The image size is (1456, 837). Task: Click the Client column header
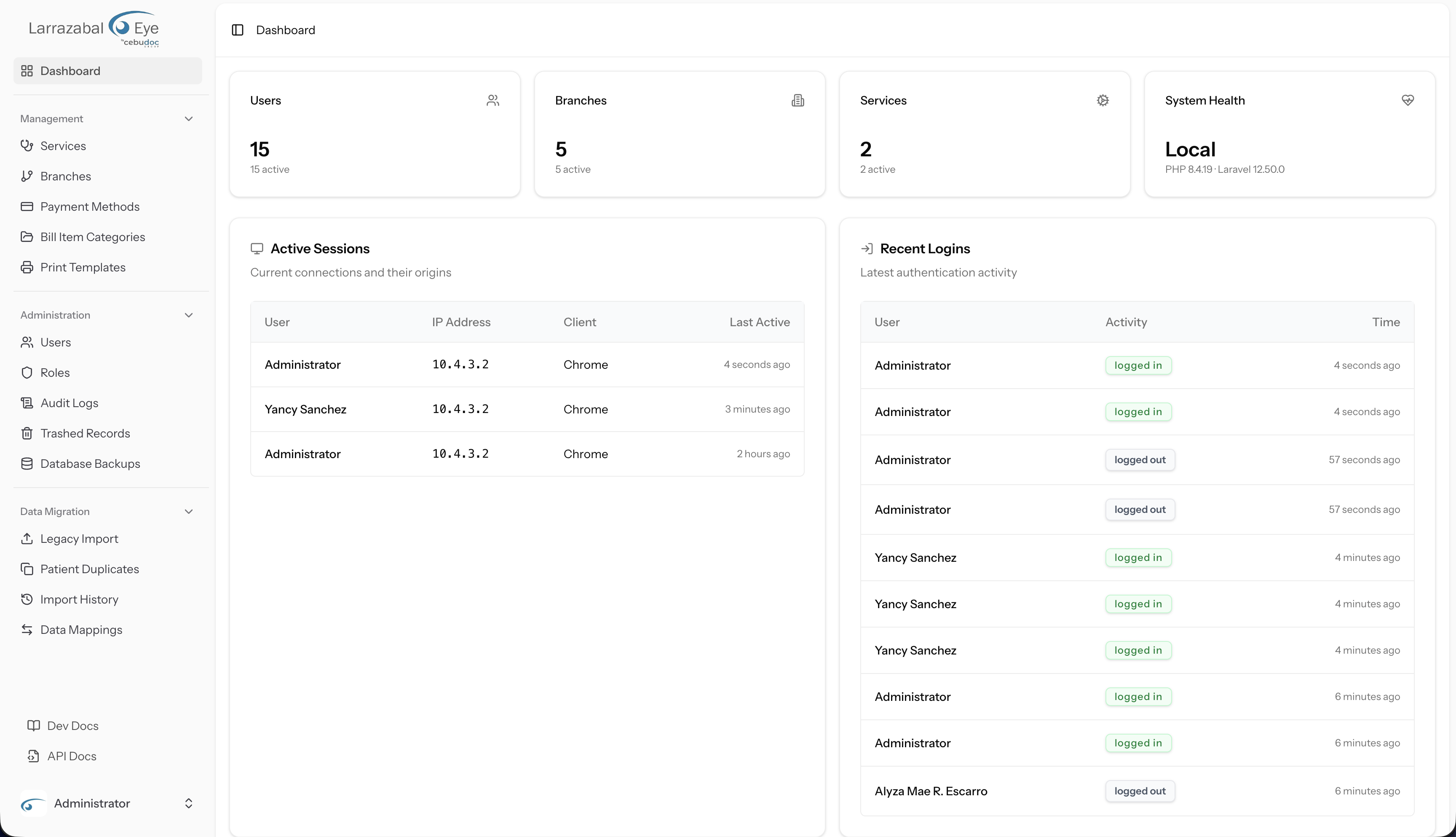point(580,322)
